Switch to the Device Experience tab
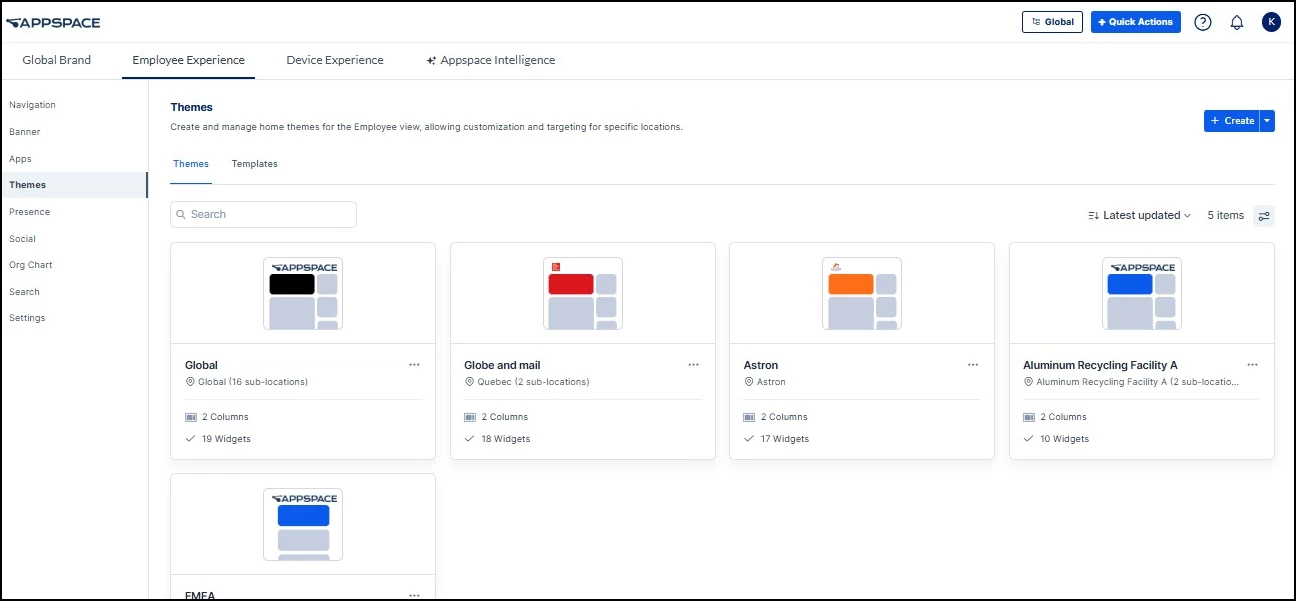The image size is (1296, 601). 335,60
